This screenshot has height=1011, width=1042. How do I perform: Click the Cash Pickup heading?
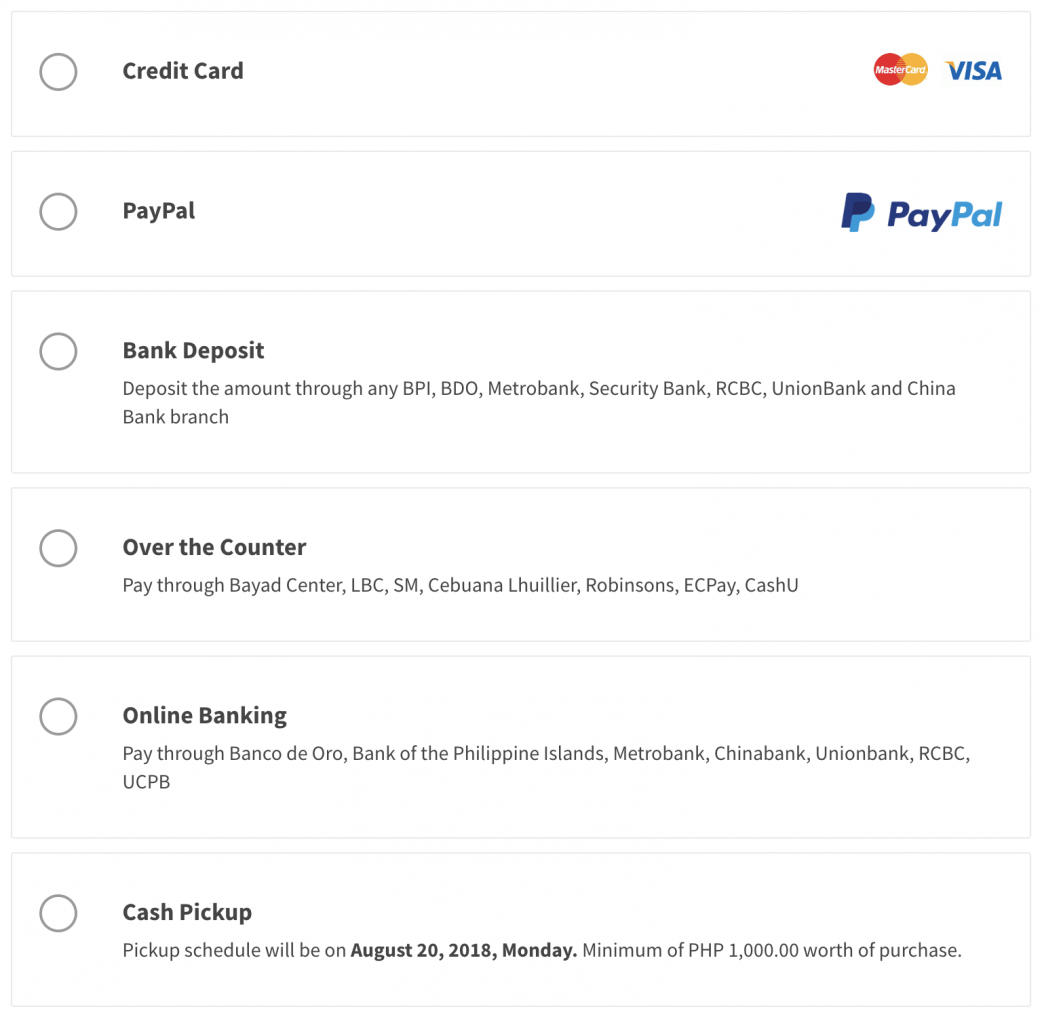(x=187, y=913)
